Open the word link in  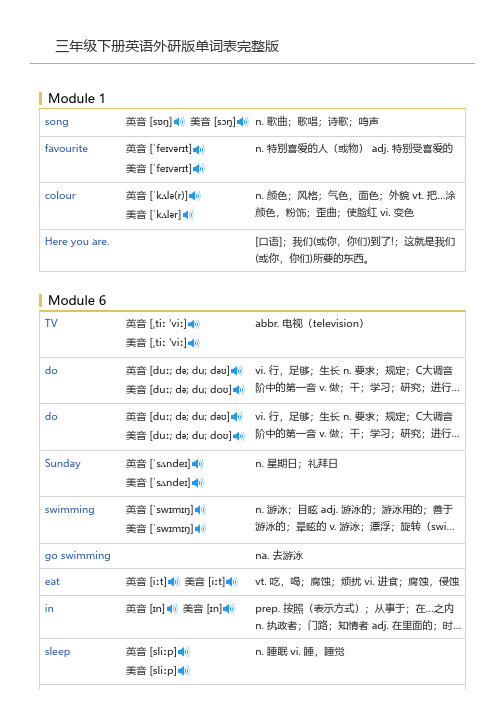coord(49,608)
